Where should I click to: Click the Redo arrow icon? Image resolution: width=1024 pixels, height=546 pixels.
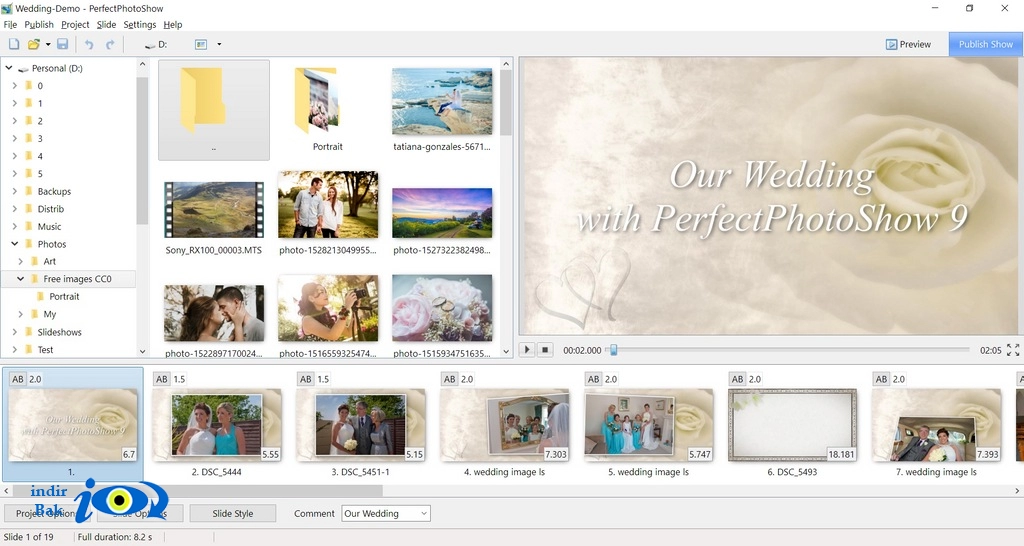(x=110, y=44)
